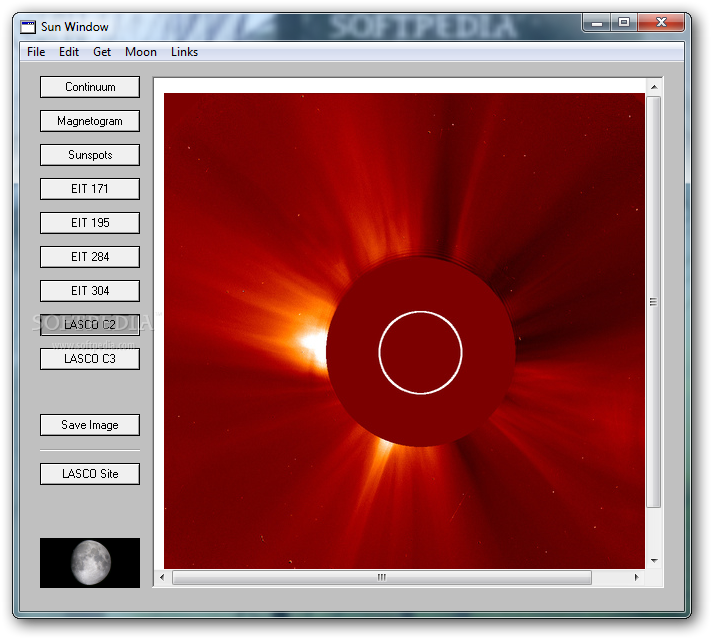Load the LASCO C2 coronagraph
Screen dimensions: 712x639
pos(90,325)
